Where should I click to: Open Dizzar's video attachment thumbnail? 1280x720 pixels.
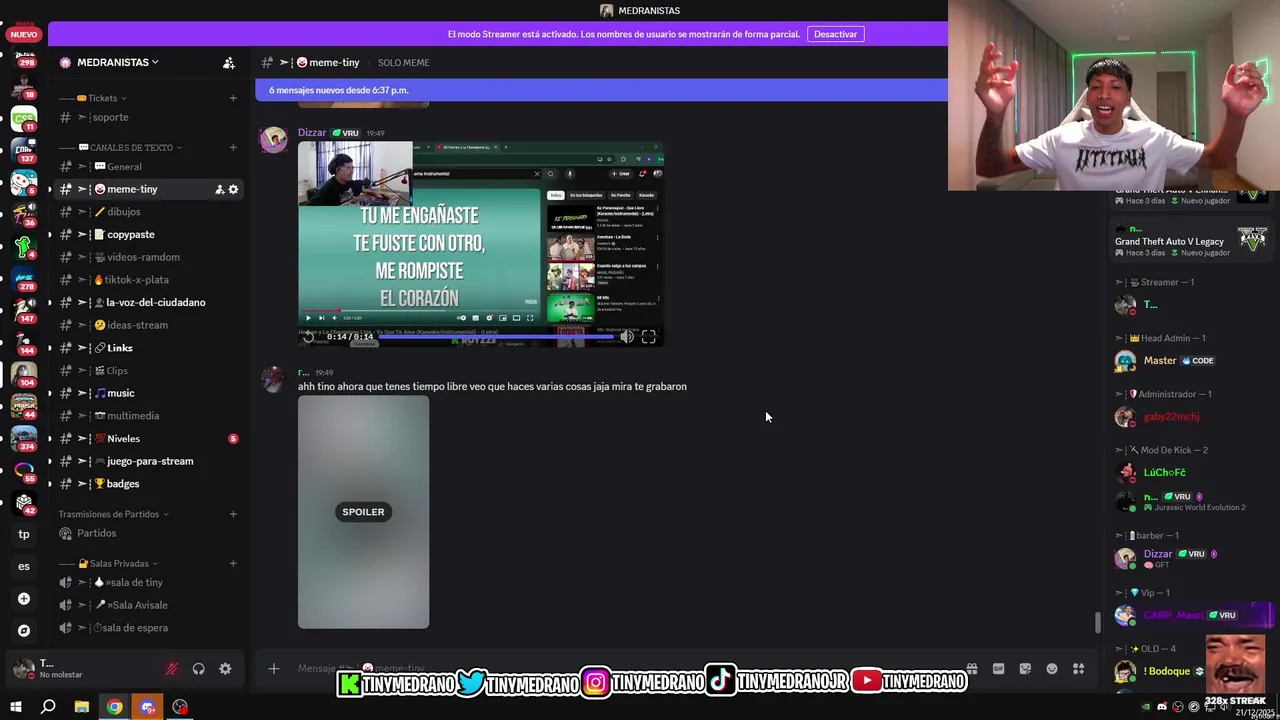481,244
